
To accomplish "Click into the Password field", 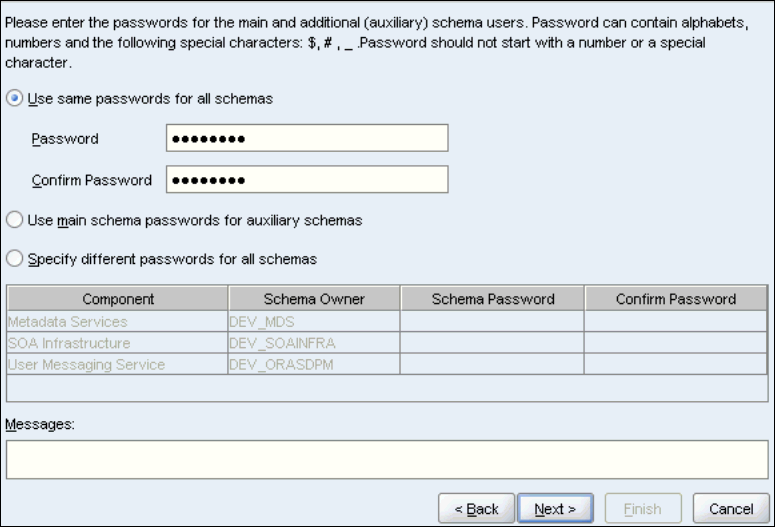I will [x=307, y=139].
